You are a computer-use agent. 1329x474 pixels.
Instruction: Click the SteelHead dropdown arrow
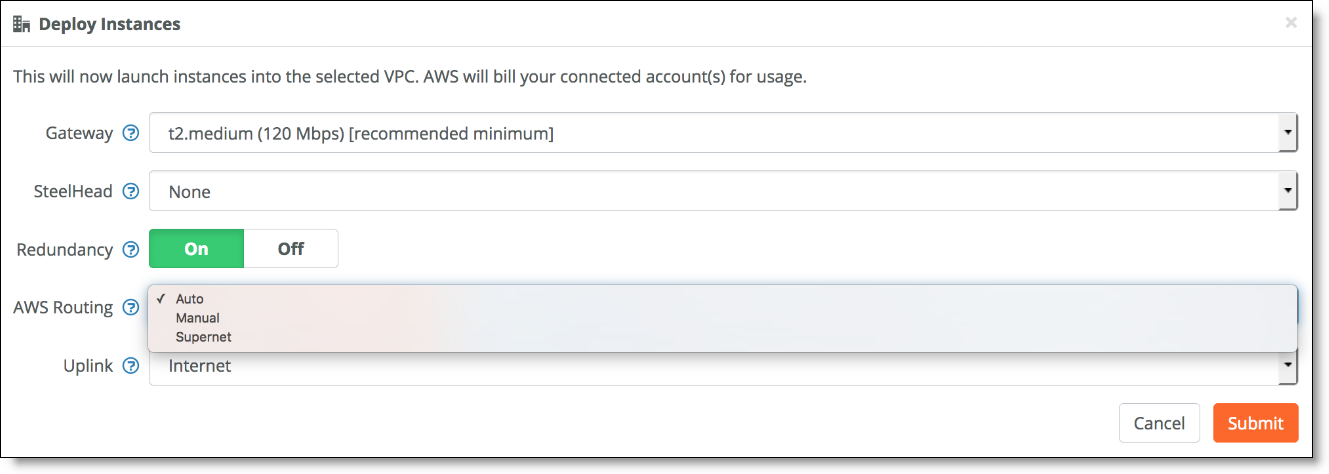click(x=1288, y=190)
